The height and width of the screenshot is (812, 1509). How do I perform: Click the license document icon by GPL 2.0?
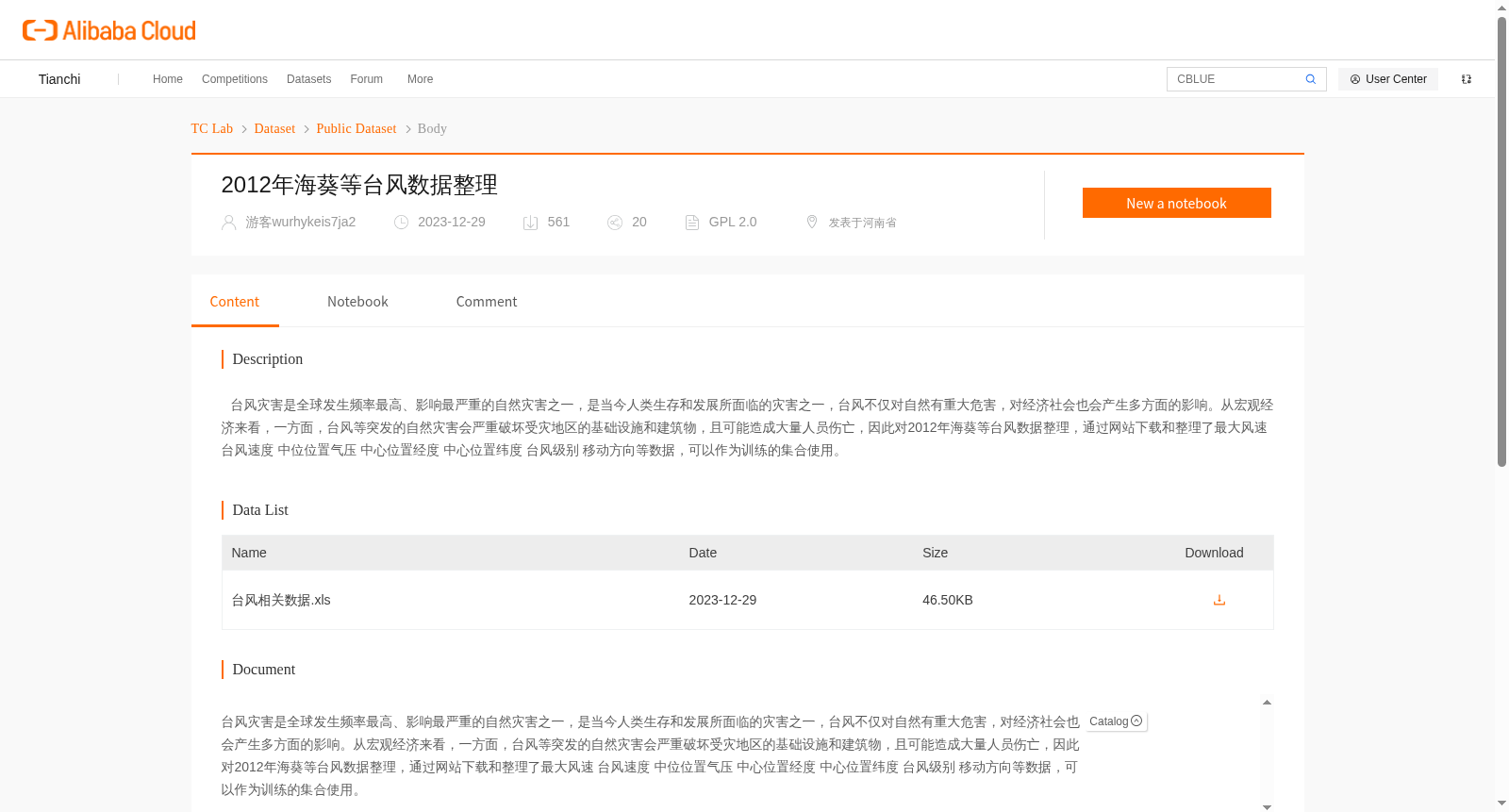click(x=692, y=223)
